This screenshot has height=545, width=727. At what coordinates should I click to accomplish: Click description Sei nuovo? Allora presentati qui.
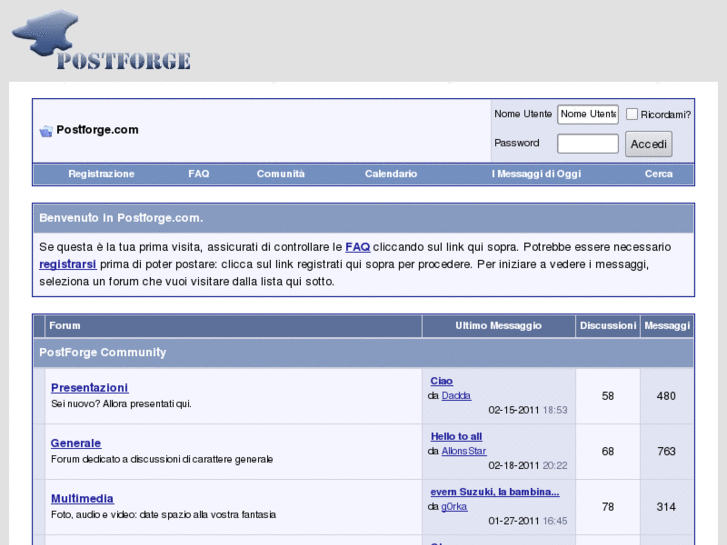point(121,404)
